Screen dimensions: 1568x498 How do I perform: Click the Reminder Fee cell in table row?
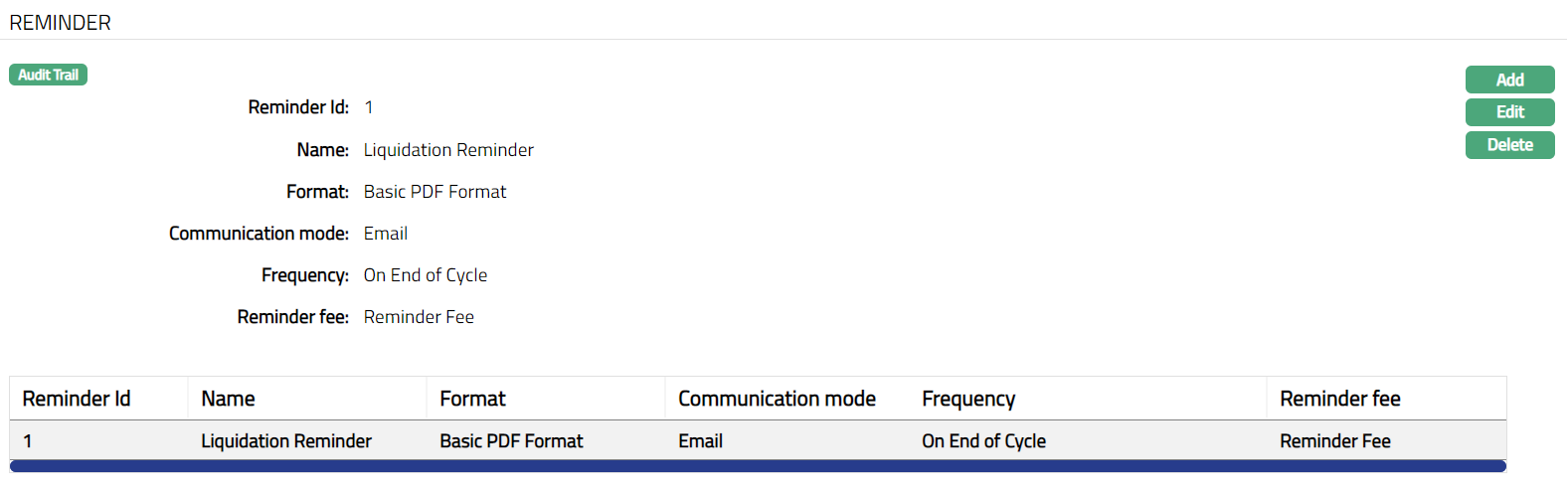1334,441
